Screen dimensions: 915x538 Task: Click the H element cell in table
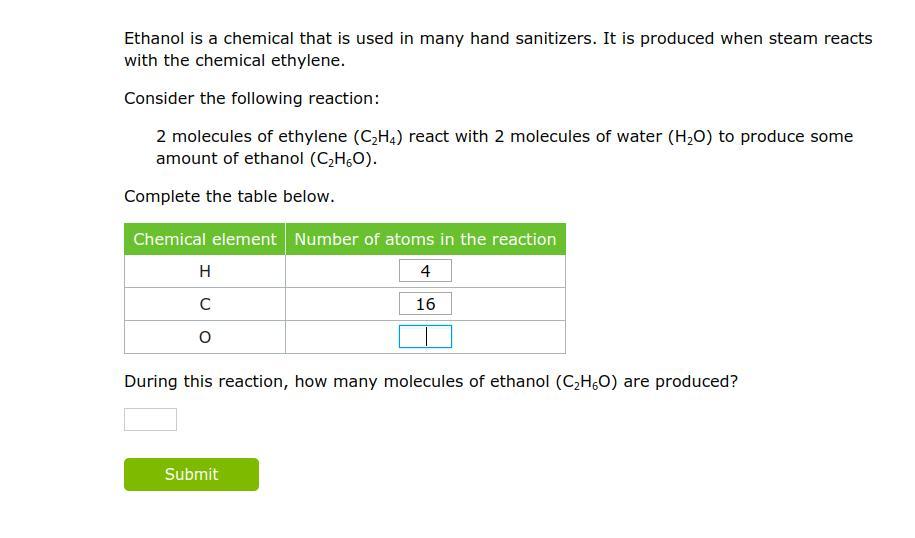pos(205,271)
